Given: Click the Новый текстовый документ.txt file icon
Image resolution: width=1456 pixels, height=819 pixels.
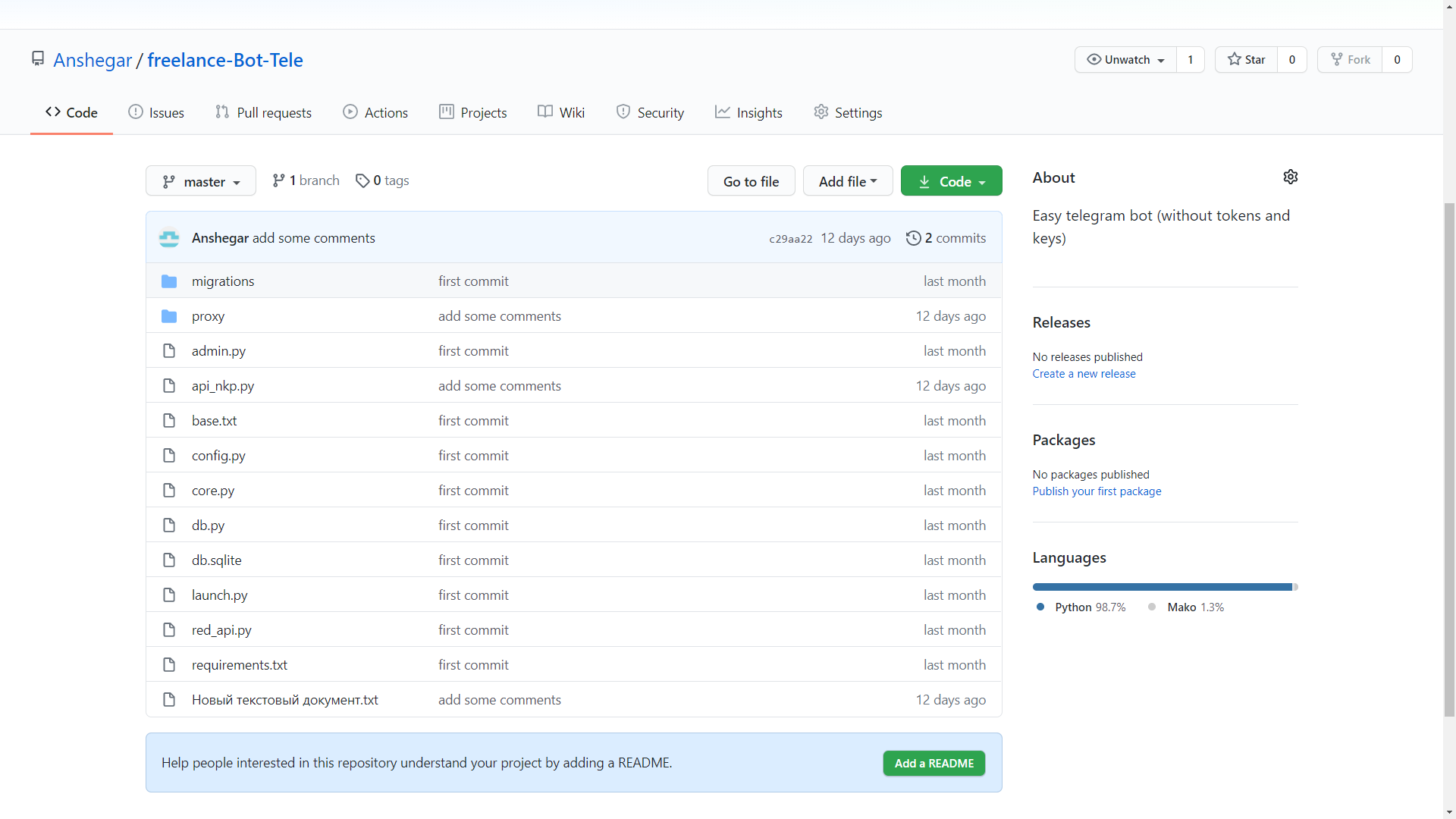Looking at the screenshot, I should coord(169,700).
